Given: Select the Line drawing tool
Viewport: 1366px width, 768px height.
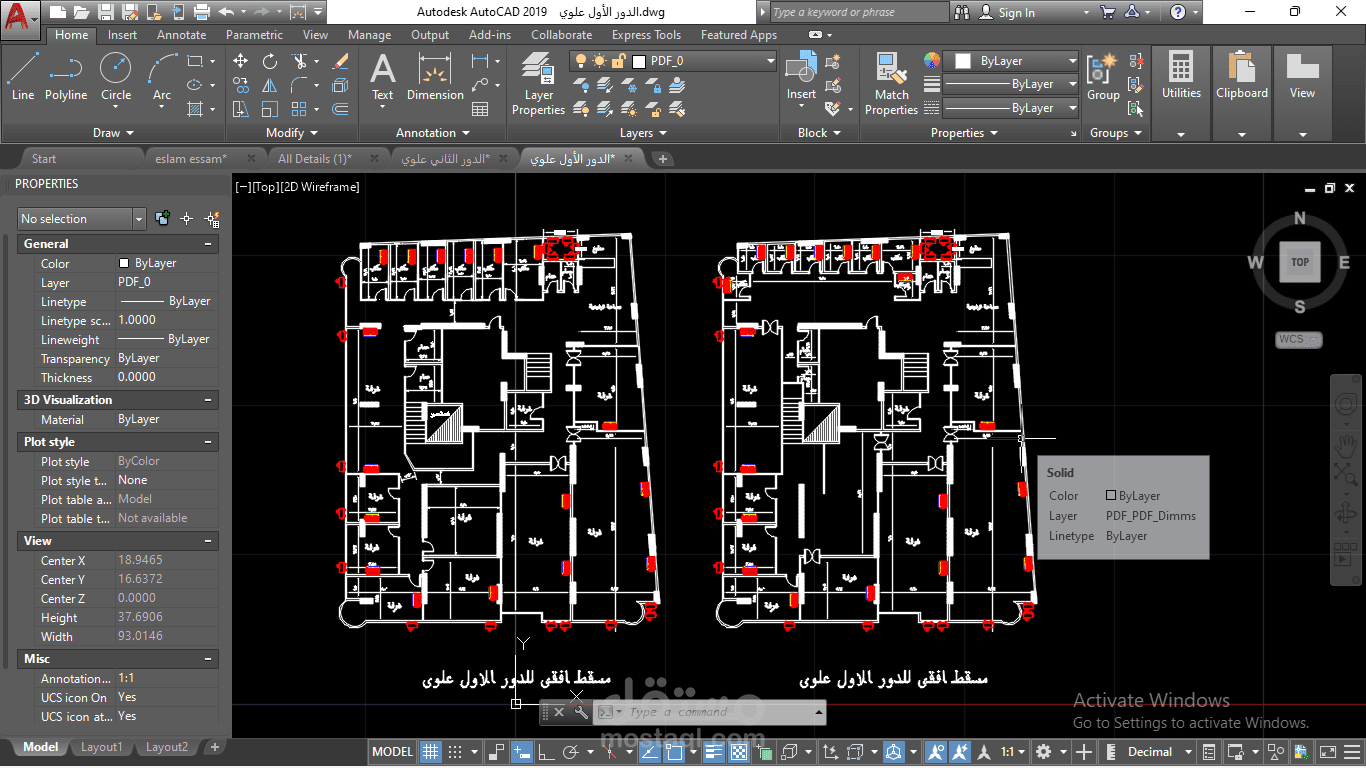Looking at the screenshot, I should click(23, 77).
